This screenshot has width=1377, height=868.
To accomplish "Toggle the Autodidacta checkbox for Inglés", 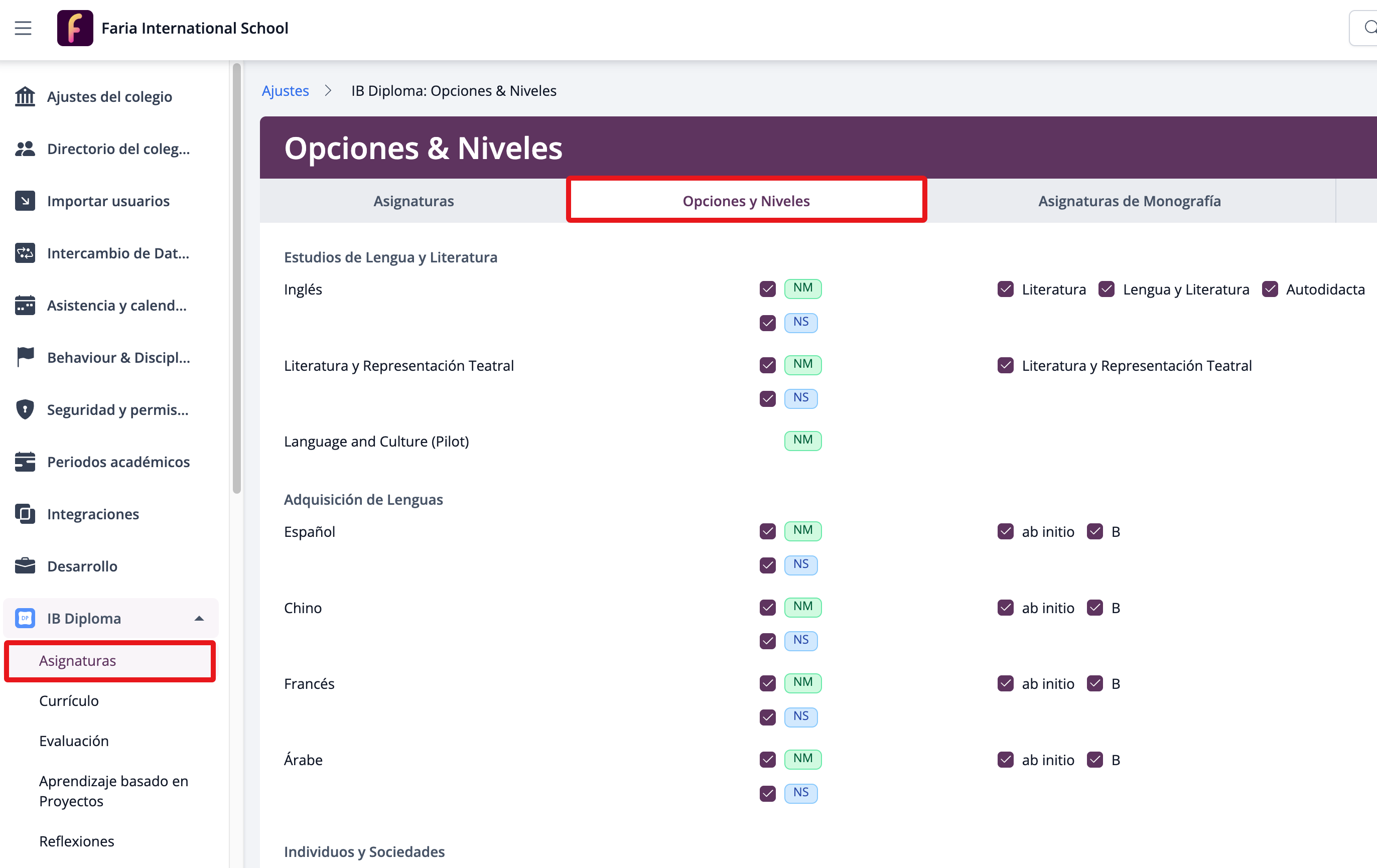I will 1270,290.
